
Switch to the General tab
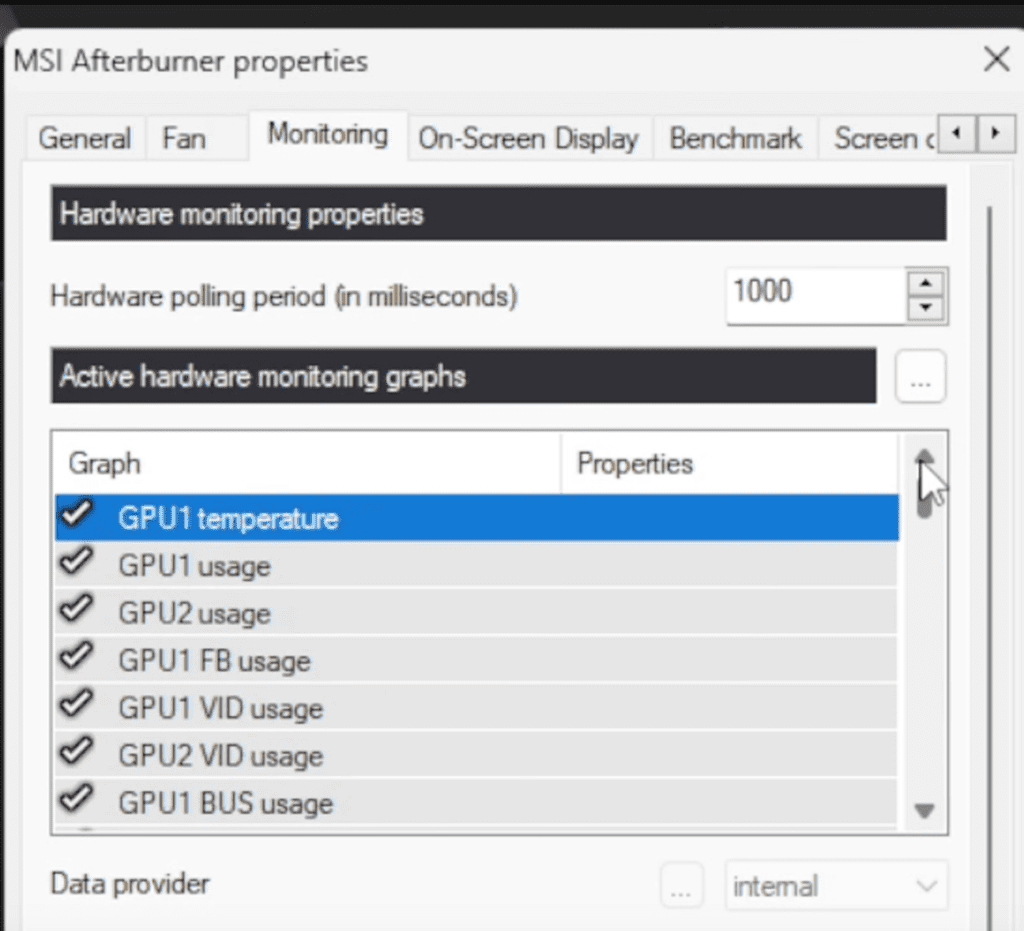click(x=84, y=138)
